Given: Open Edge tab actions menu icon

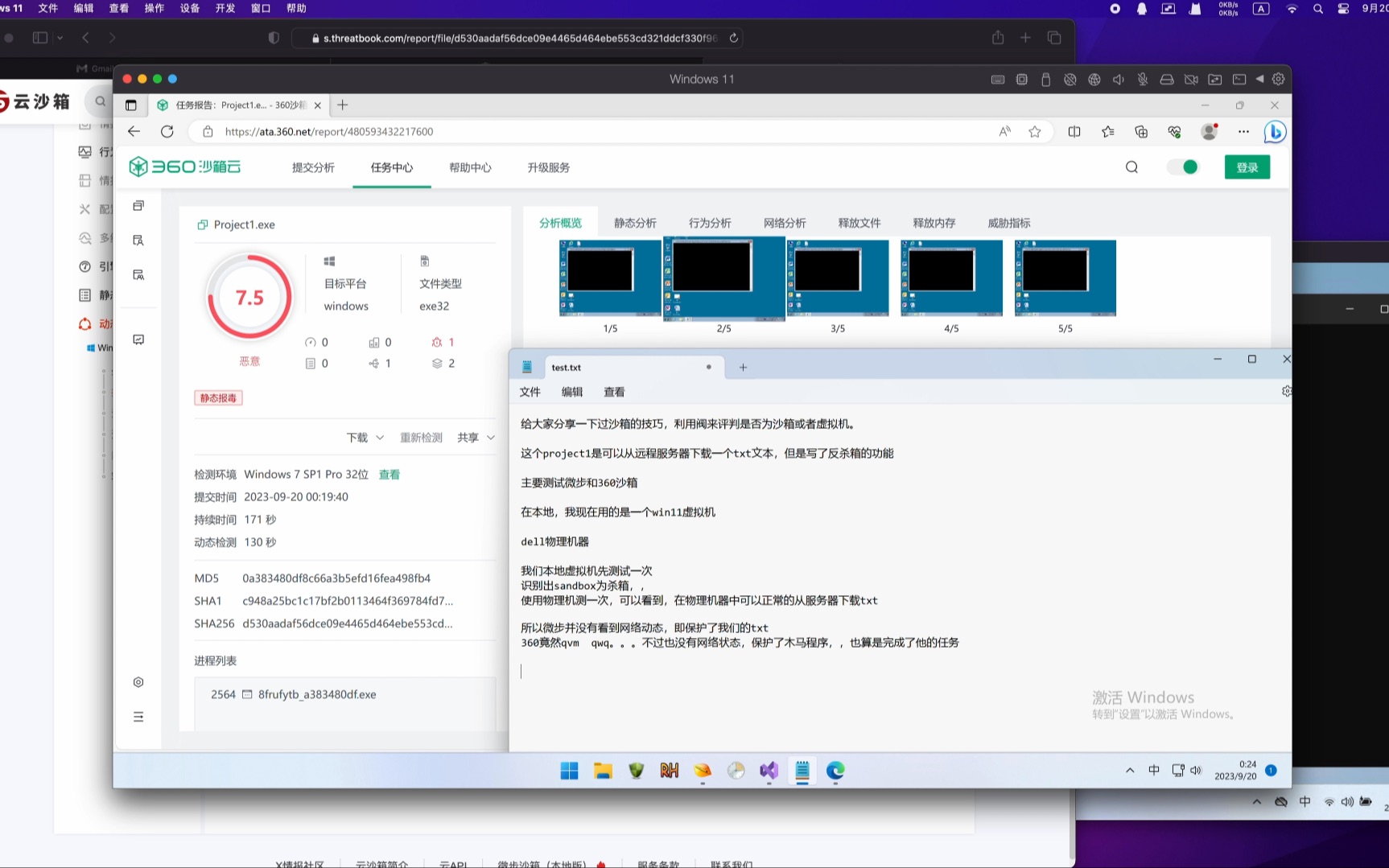Looking at the screenshot, I should [131, 105].
